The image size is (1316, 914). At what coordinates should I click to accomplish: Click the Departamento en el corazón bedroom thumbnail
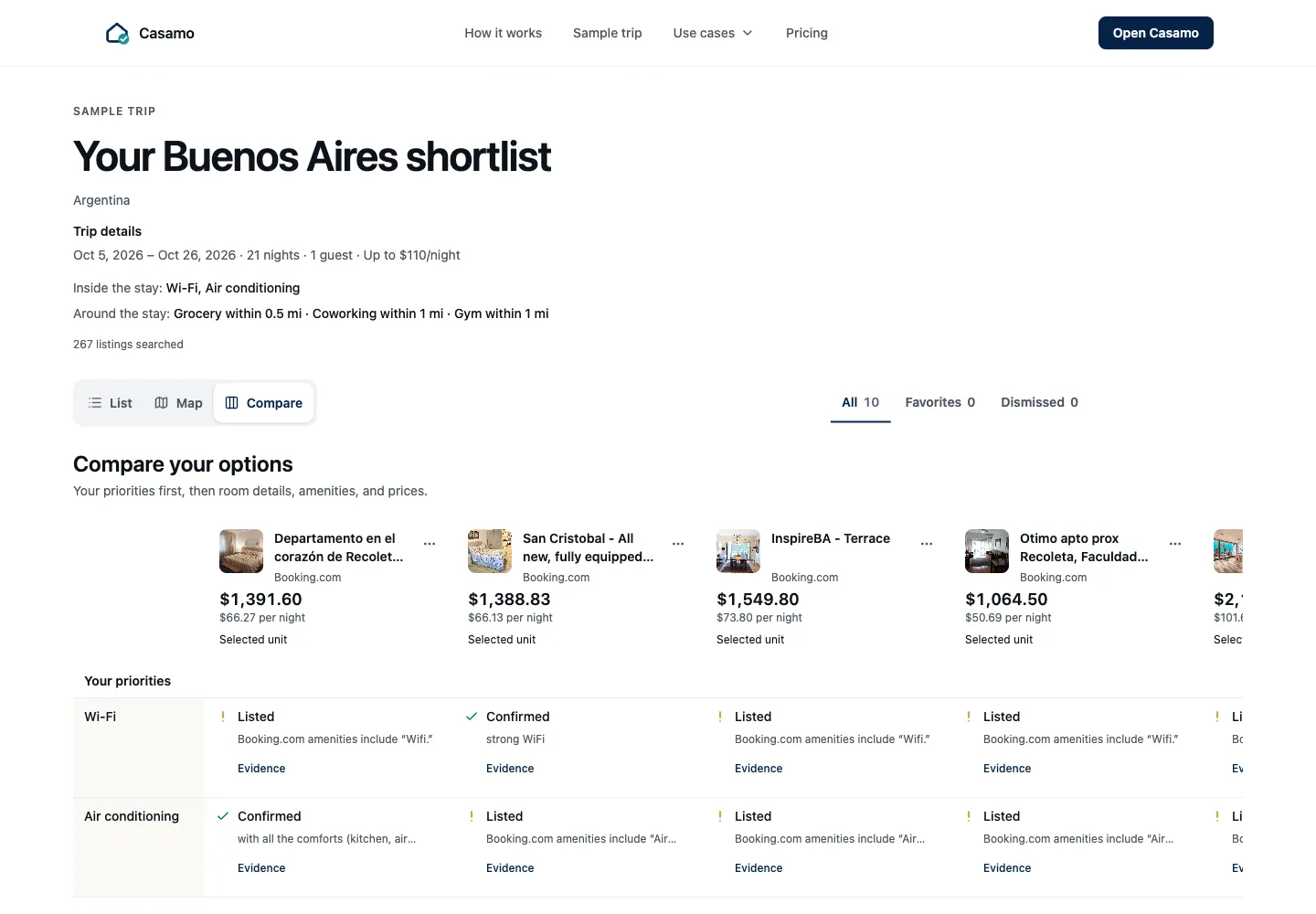pyautogui.click(x=241, y=551)
